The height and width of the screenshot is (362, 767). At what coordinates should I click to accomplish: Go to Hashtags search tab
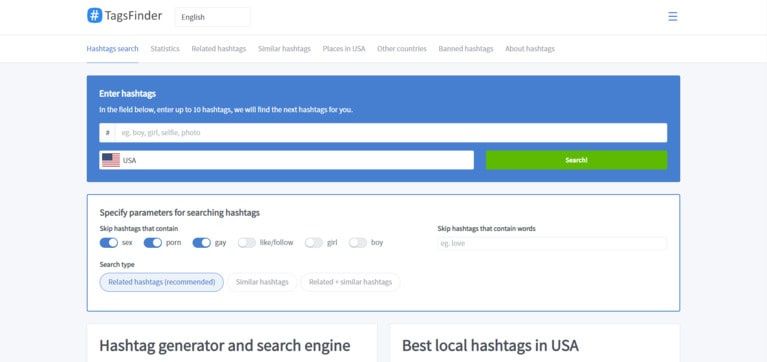point(113,48)
